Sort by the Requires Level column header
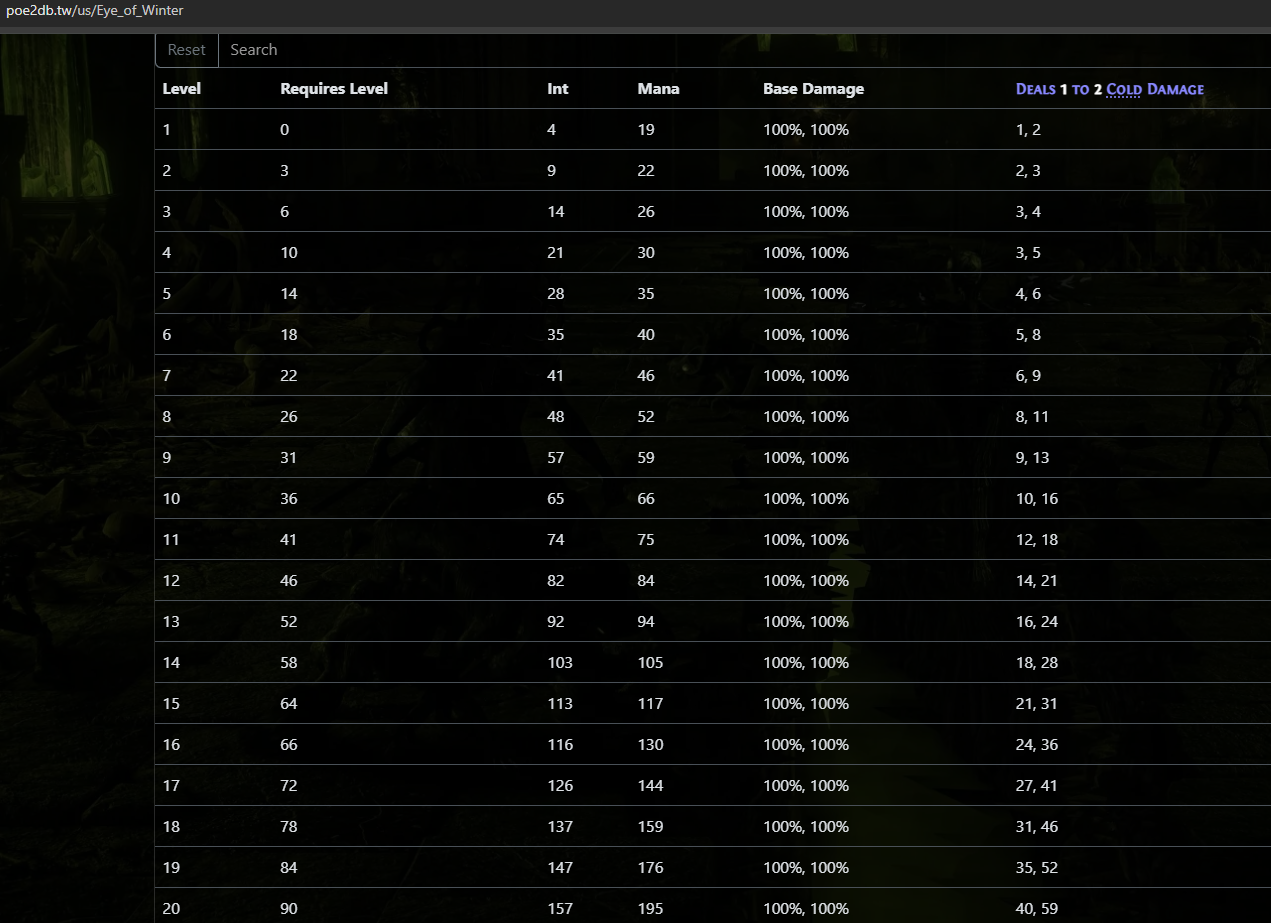1271x923 pixels. coord(334,89)
